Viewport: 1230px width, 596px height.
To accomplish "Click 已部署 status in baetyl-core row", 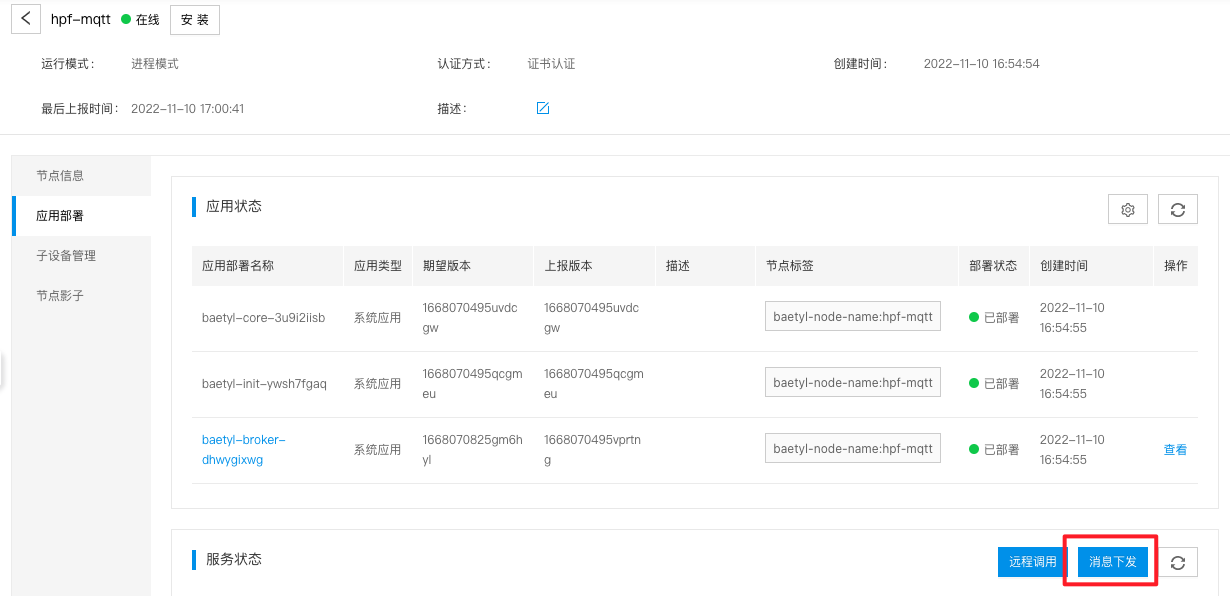I will click(x=994, y=318).
